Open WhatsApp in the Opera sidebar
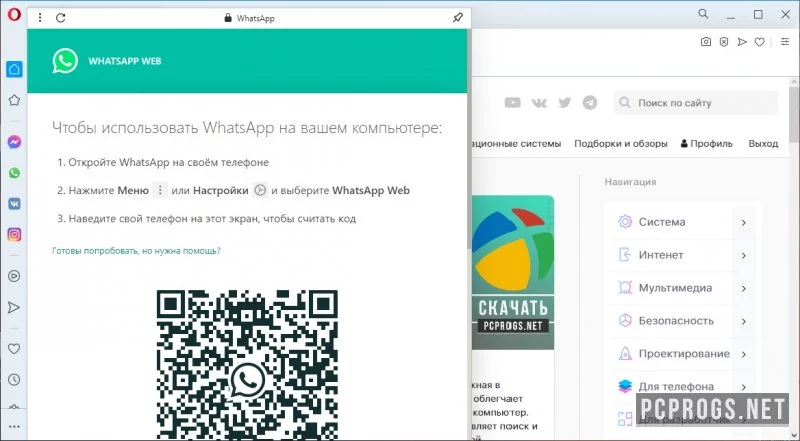This screenshot has height=441, width=800. pos(14,173)
